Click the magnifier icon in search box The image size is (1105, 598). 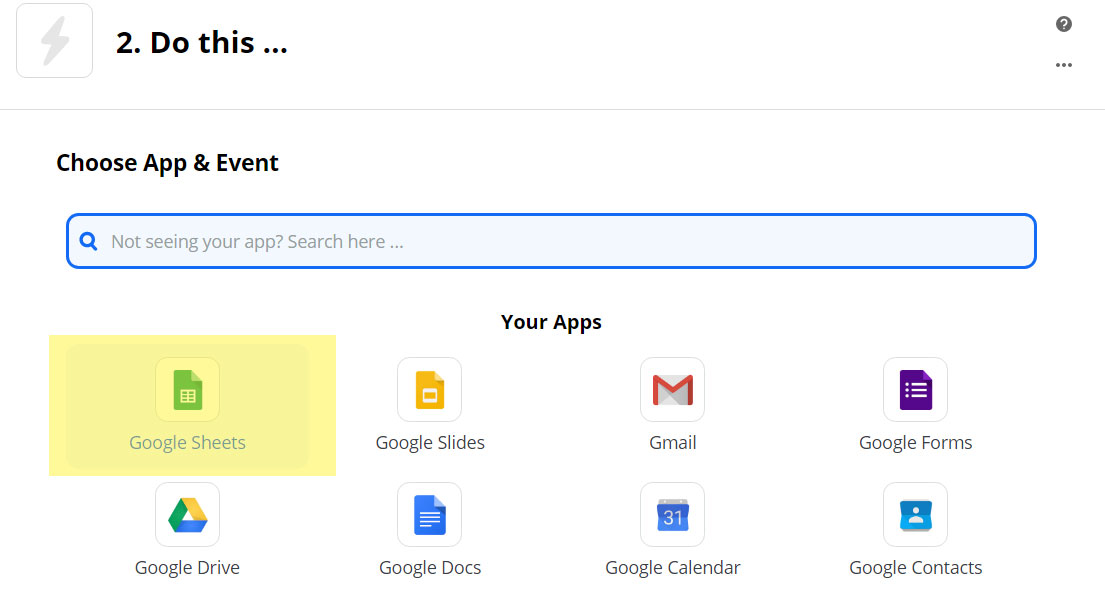click(88, 242)
